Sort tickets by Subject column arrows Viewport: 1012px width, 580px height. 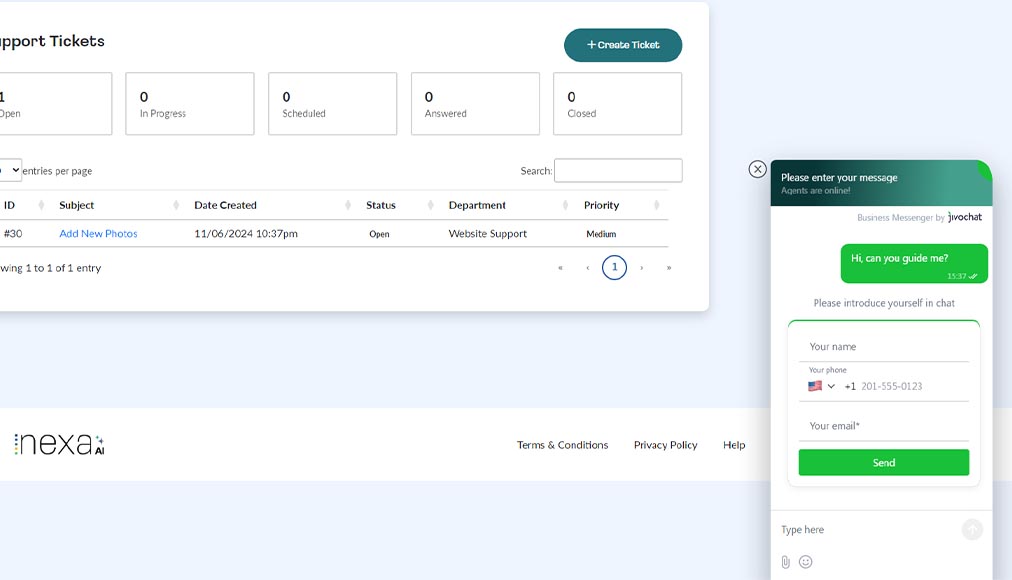176,205
